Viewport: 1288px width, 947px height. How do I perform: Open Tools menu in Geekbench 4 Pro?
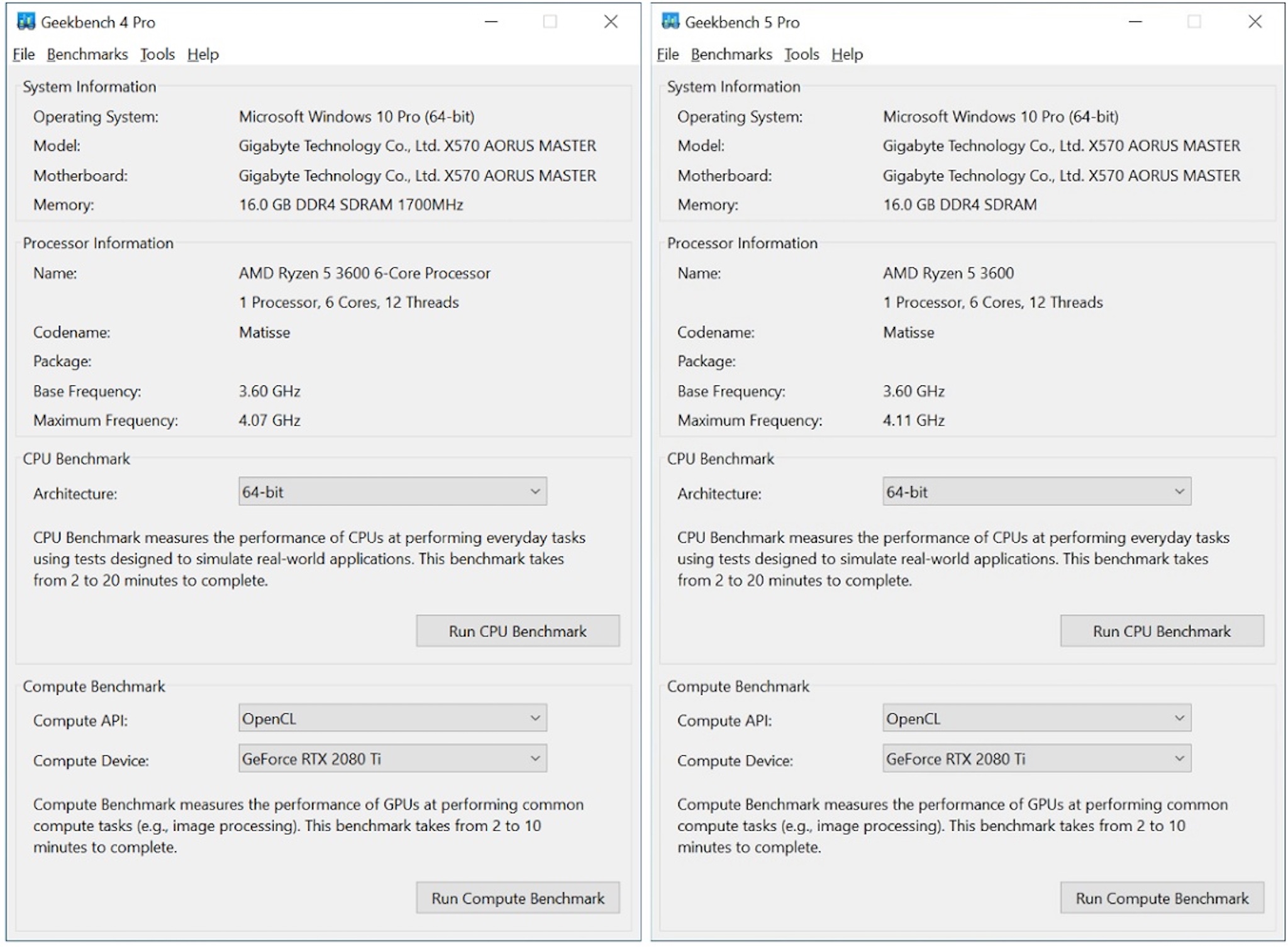click(x=157, y=55)
